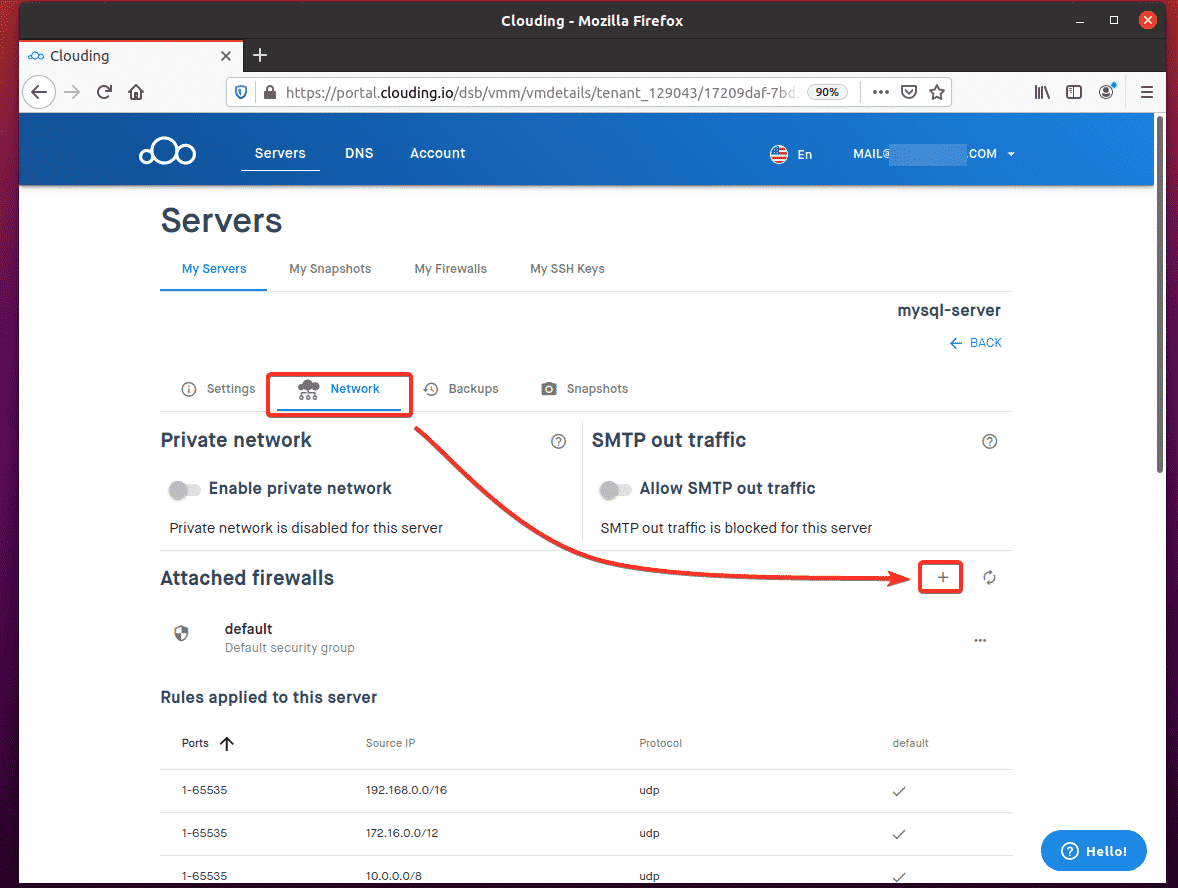Toggle Allow SMTP out traffic switch

pyautogui.click(x=615, y=490)
